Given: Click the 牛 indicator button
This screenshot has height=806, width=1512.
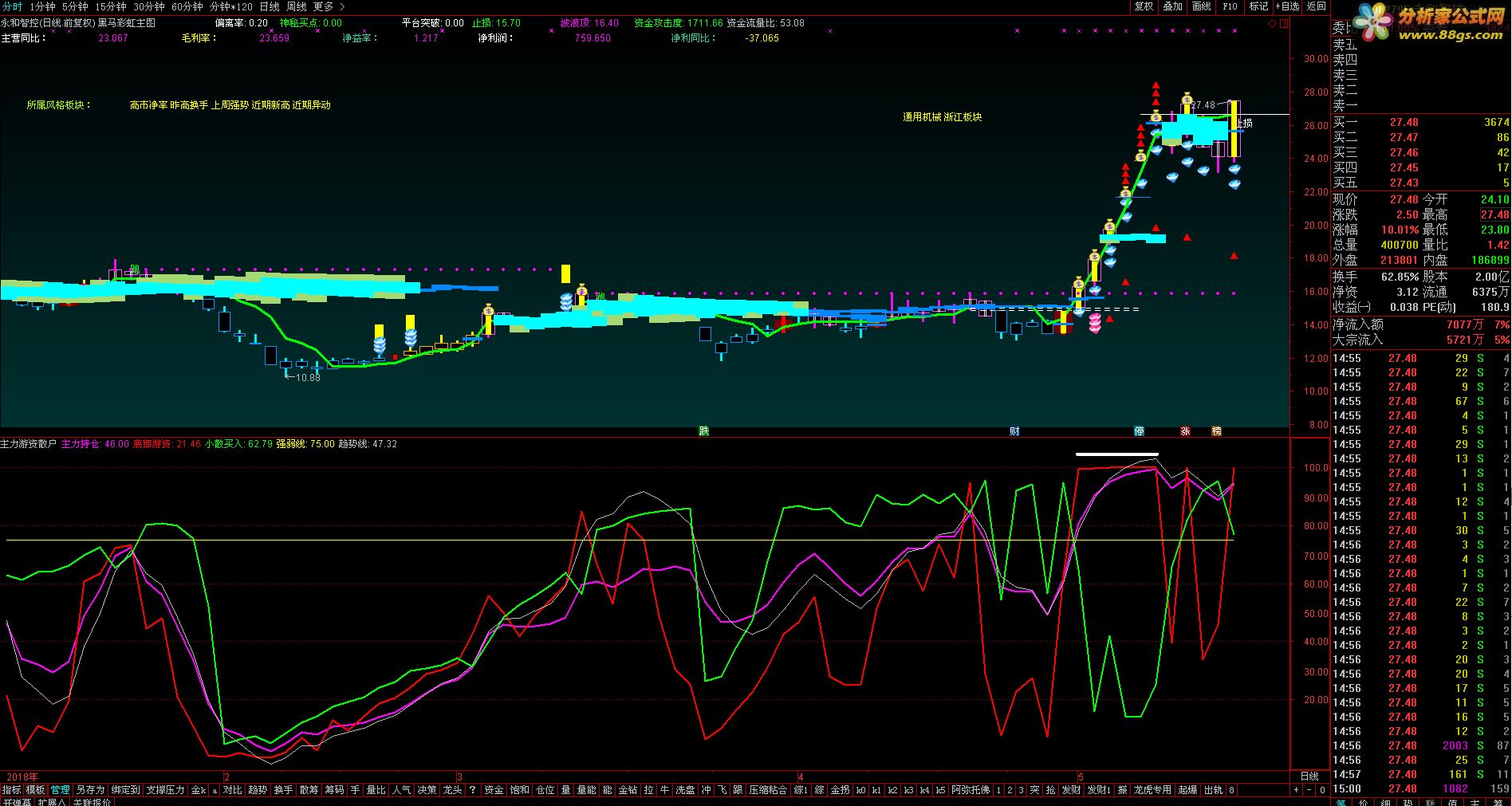Looking at the screenshot, I should point(664,790).
